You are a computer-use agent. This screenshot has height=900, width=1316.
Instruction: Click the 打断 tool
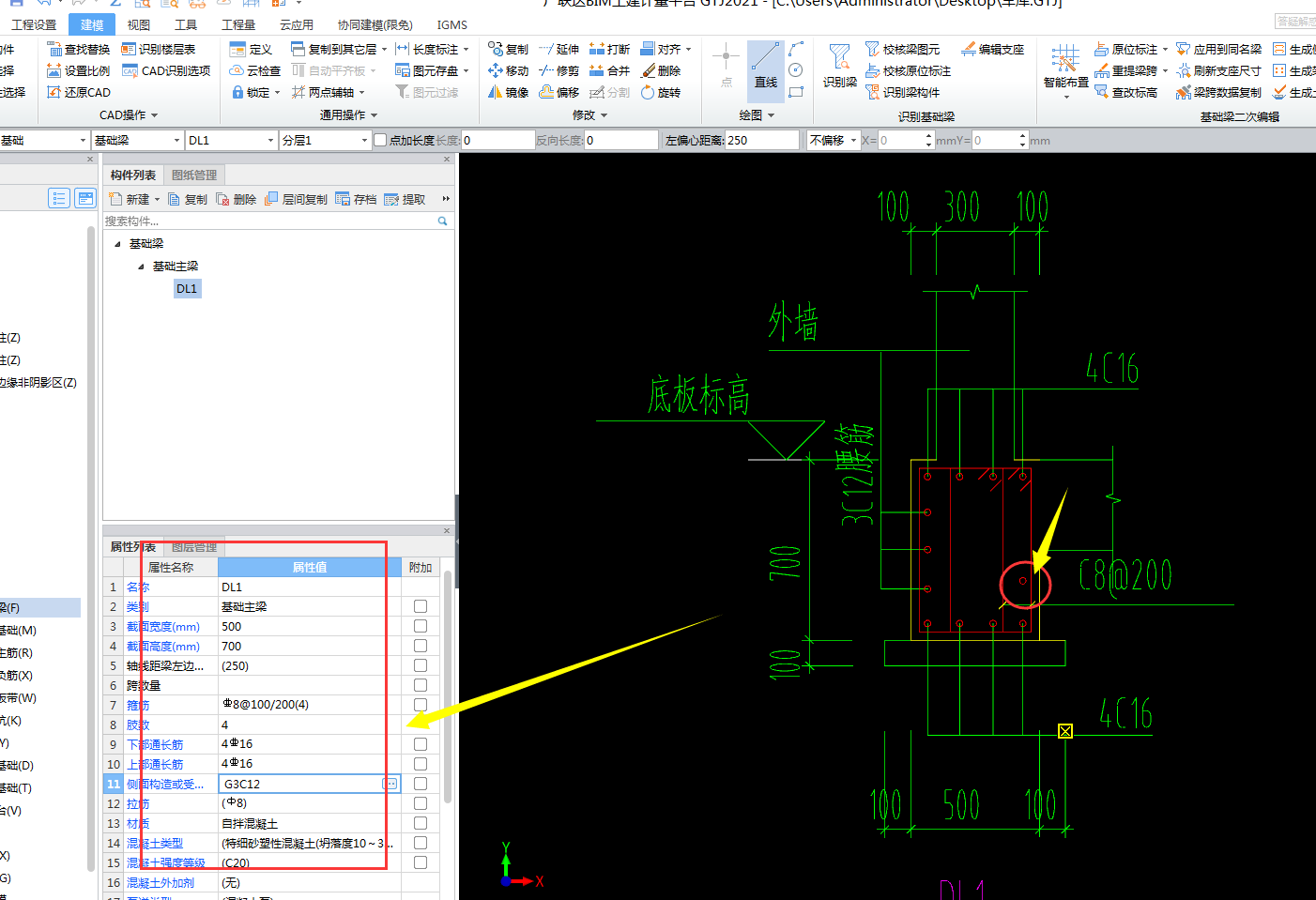[609, 49]
